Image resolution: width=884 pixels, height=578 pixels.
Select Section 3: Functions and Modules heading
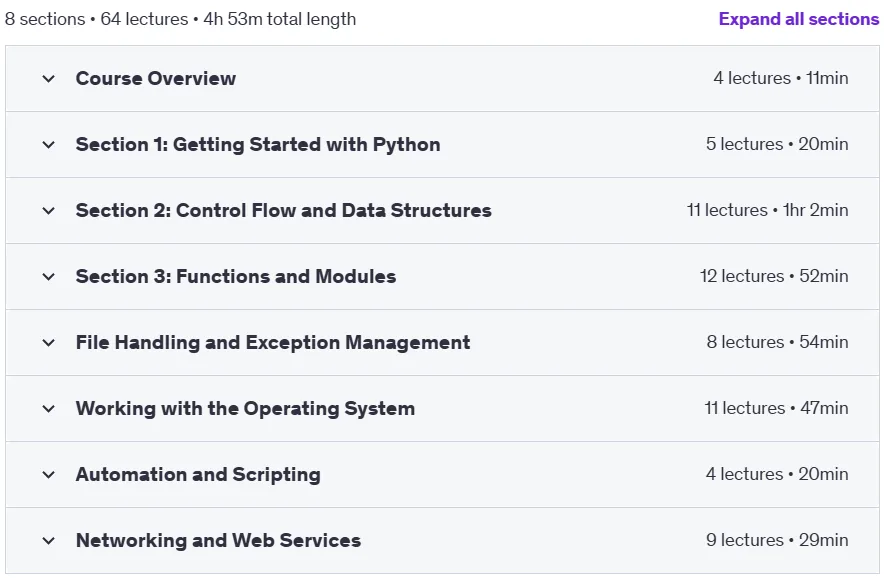236,276
